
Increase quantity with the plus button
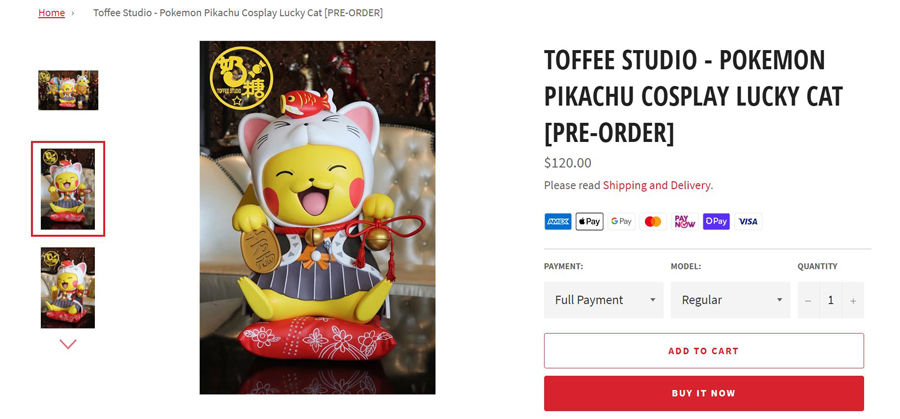pos(853,300)
